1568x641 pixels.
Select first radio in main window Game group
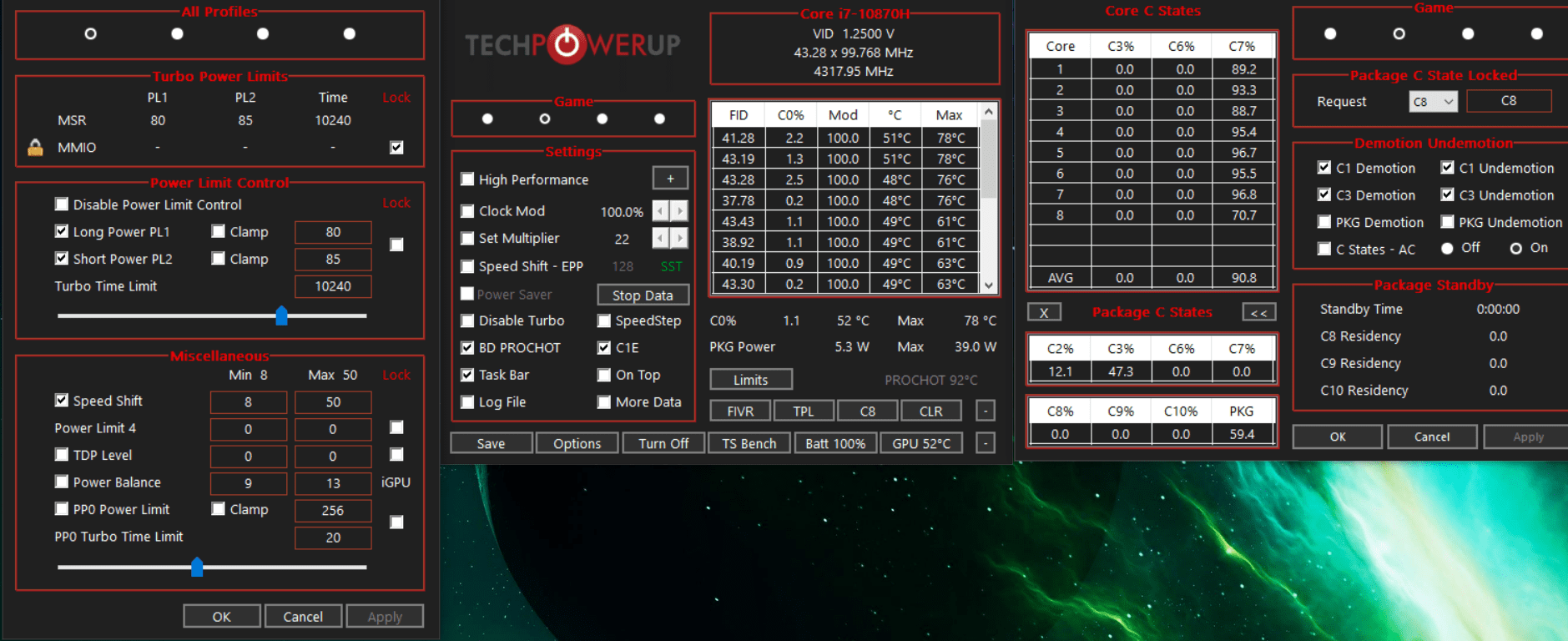coord(487,119)
